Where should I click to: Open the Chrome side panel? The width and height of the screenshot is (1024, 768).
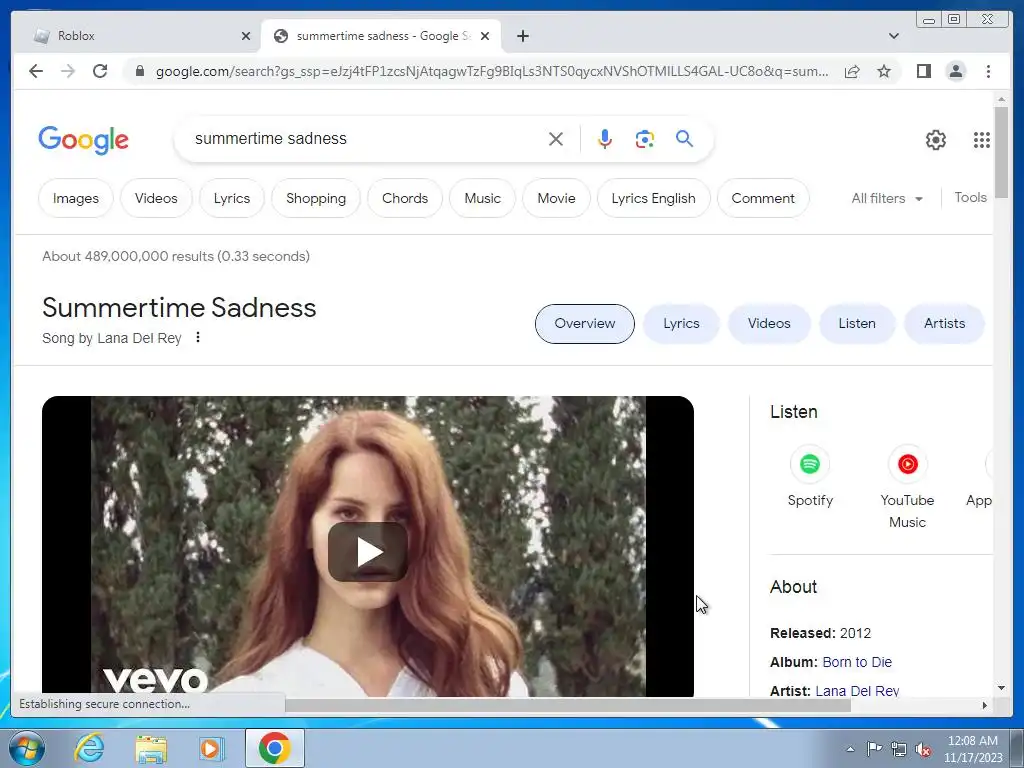pyautogui.click(x=923, y=71)
